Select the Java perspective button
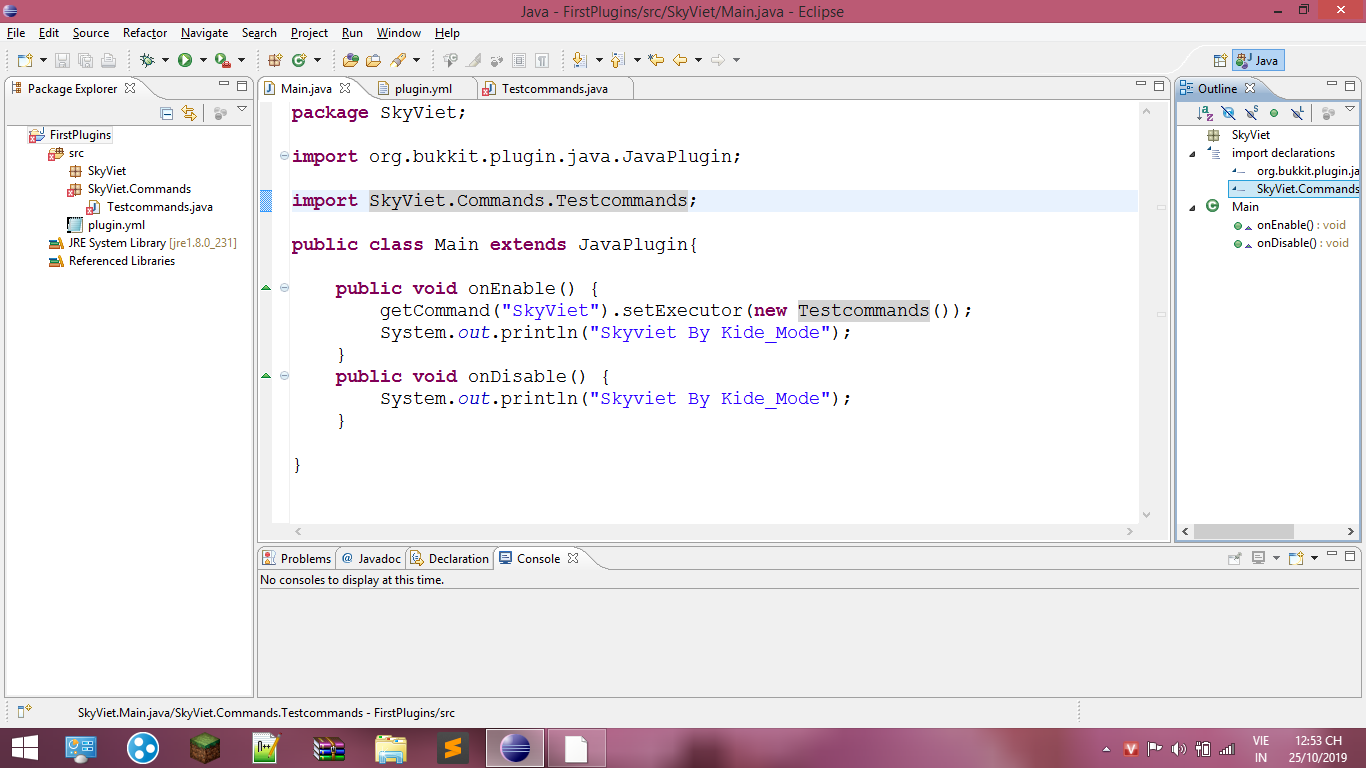The image size is (1366, 768). pos(1257,60)
